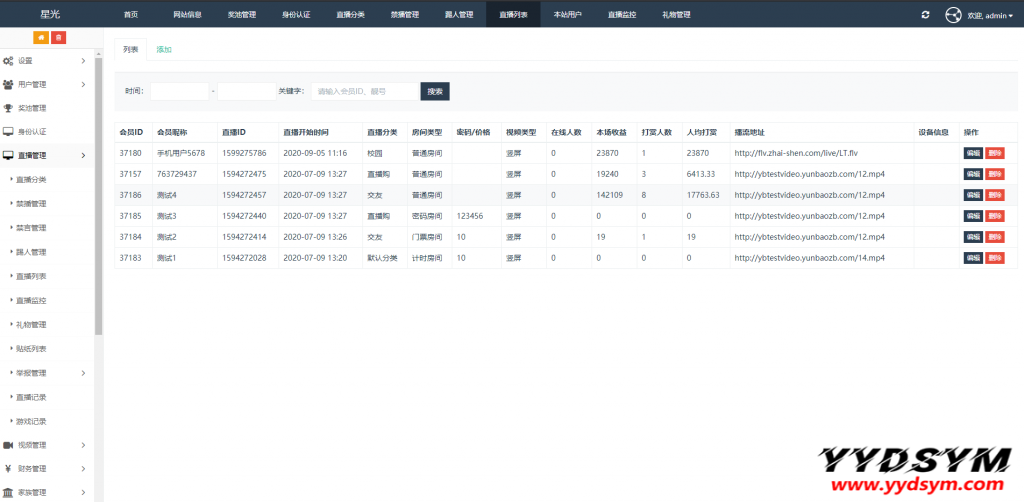Click the orange home icon button

pos(41,37)
